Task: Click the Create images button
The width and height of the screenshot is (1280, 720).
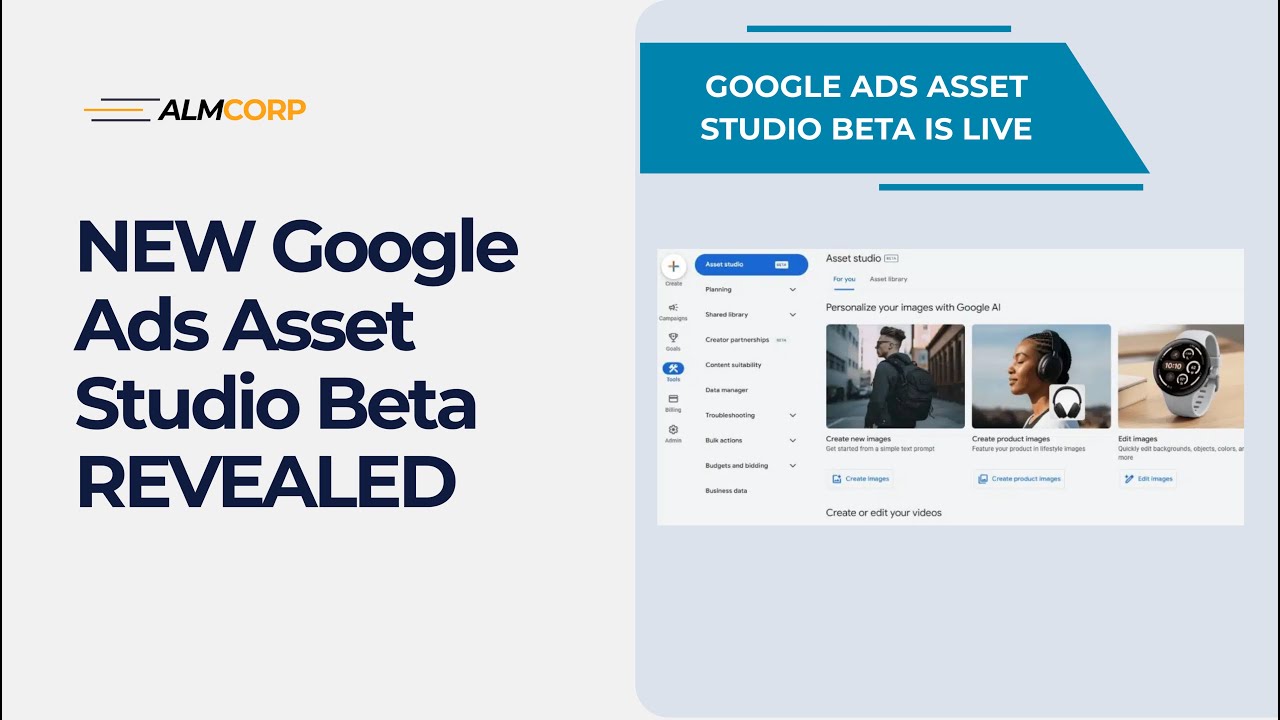Action: tap(860, 479)
